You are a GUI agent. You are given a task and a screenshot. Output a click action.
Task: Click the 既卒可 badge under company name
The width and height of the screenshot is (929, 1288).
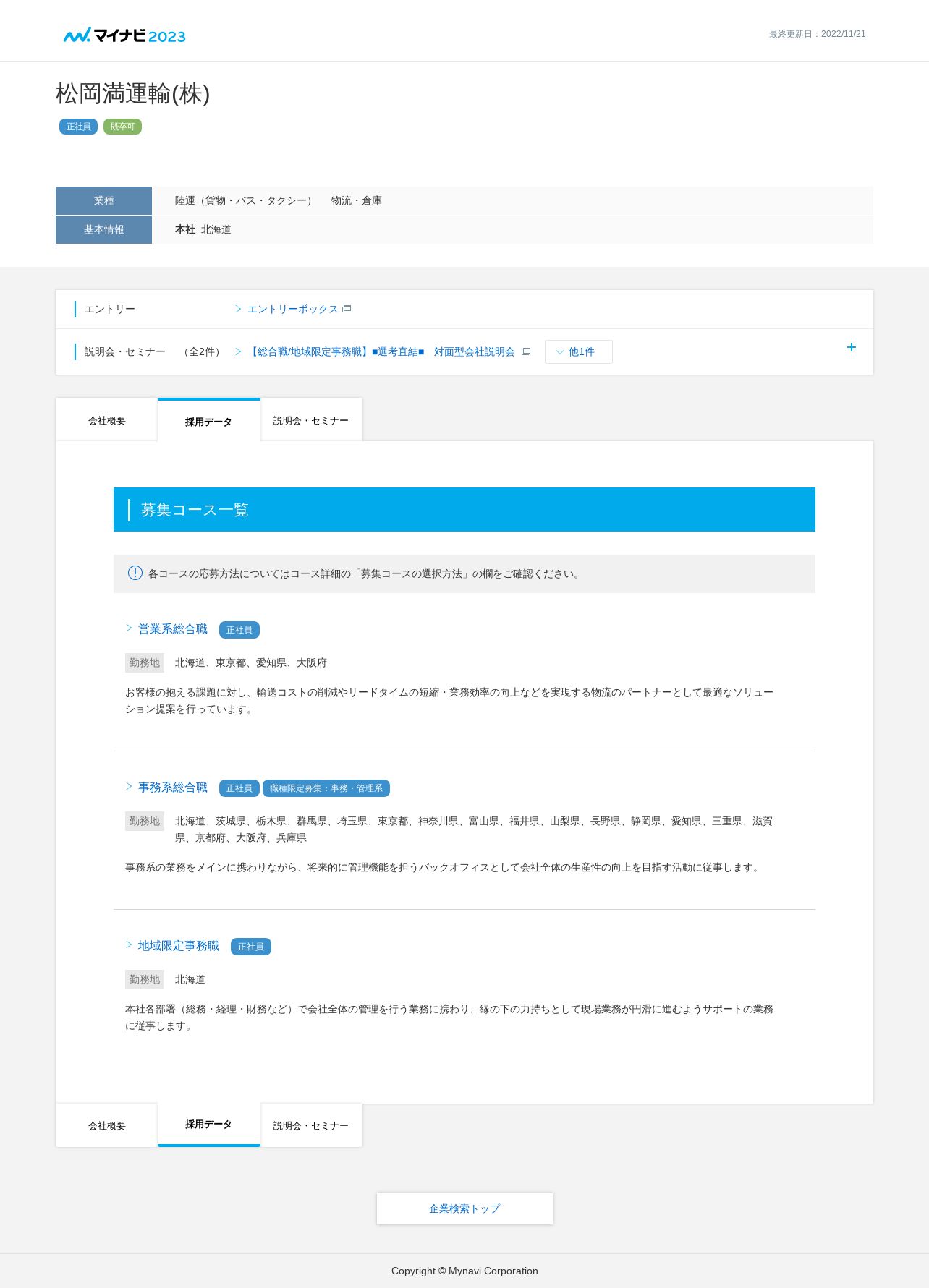[x=122, y=127]
